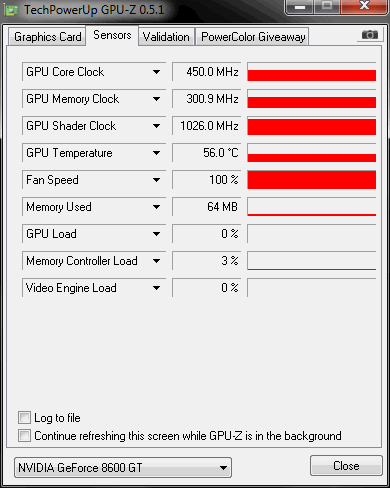The image size is (390, 488).
Task: Open the GPU Load sensor dropdown
Action: tap(156, 234)
